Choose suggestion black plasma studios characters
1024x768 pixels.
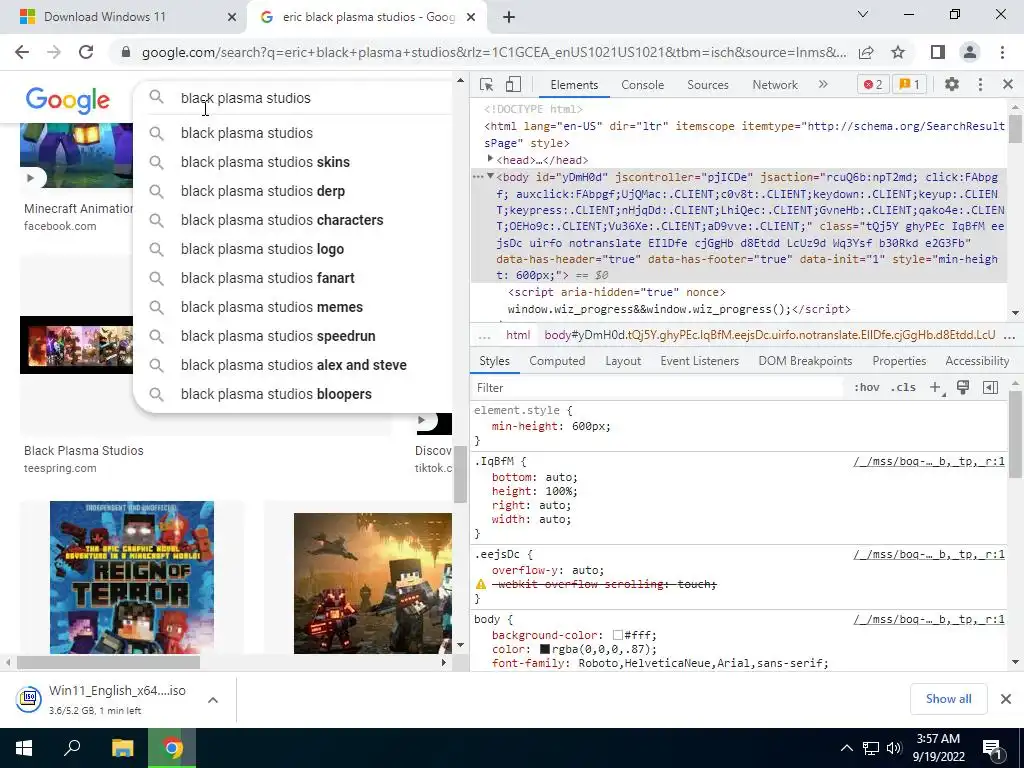point(292,220)
